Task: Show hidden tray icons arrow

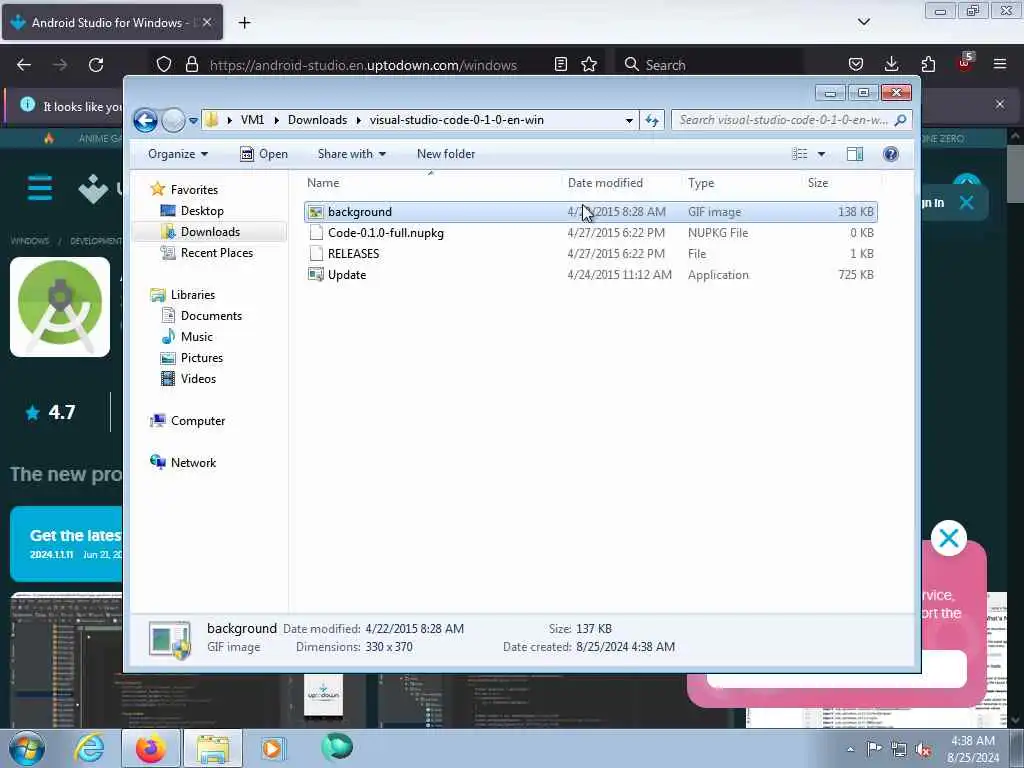Action: [850, 749]
